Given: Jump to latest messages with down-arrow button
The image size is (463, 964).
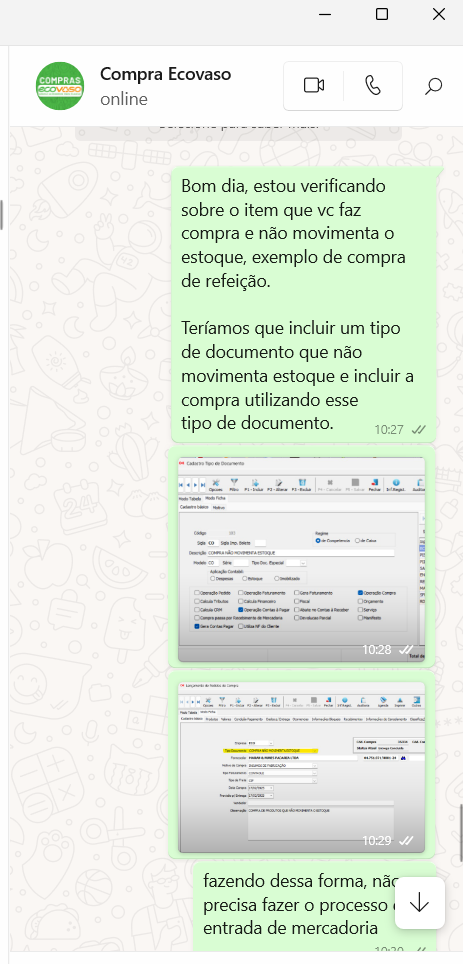Looking at the screenshot, I should point(419,903).
